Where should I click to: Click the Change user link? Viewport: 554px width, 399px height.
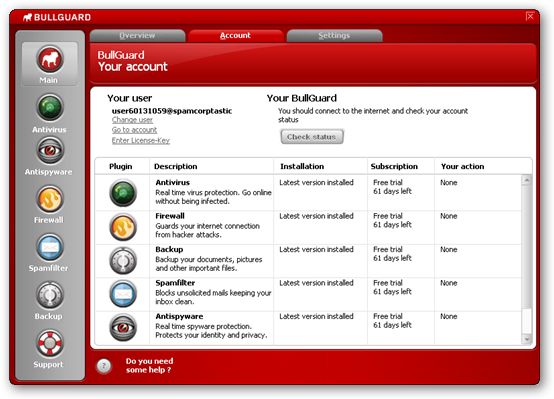tap(132, 120)
